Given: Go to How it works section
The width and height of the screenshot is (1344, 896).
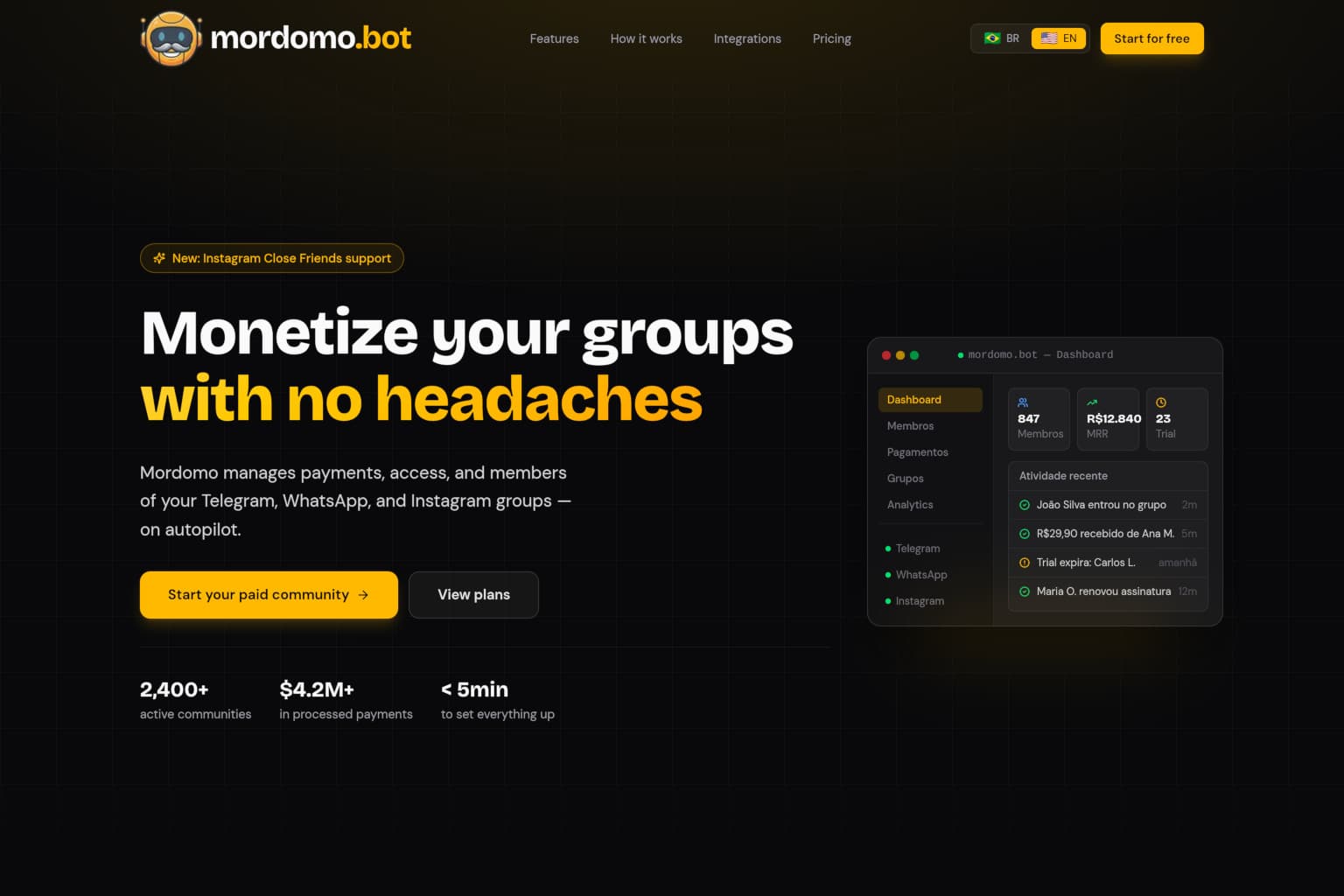Looking at the screenshot, I should tap(646, 38).
